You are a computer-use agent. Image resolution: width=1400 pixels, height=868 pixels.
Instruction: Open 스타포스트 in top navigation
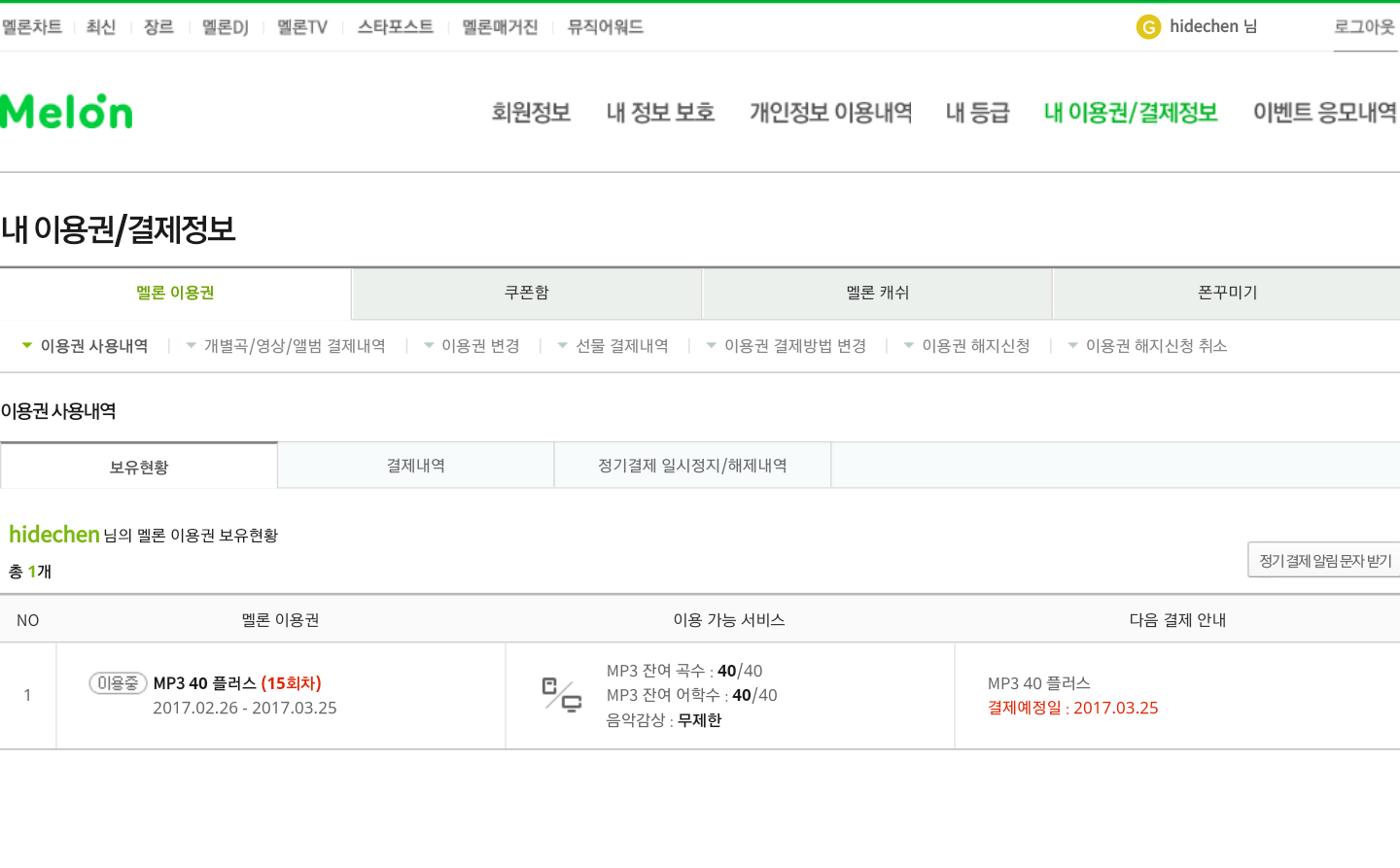point(396,27)
